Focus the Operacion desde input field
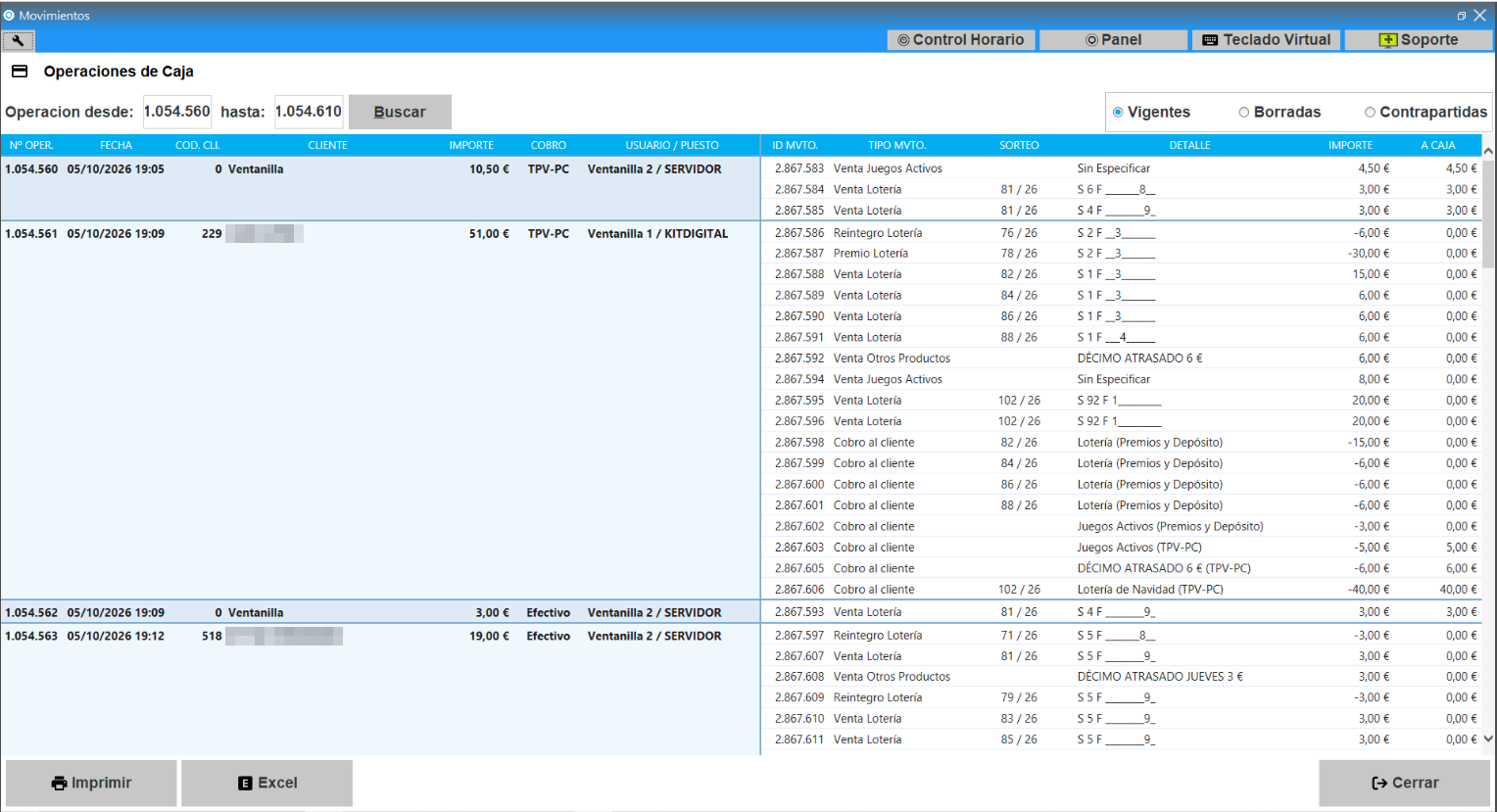The image size is (1497, 812). [177, 112]
